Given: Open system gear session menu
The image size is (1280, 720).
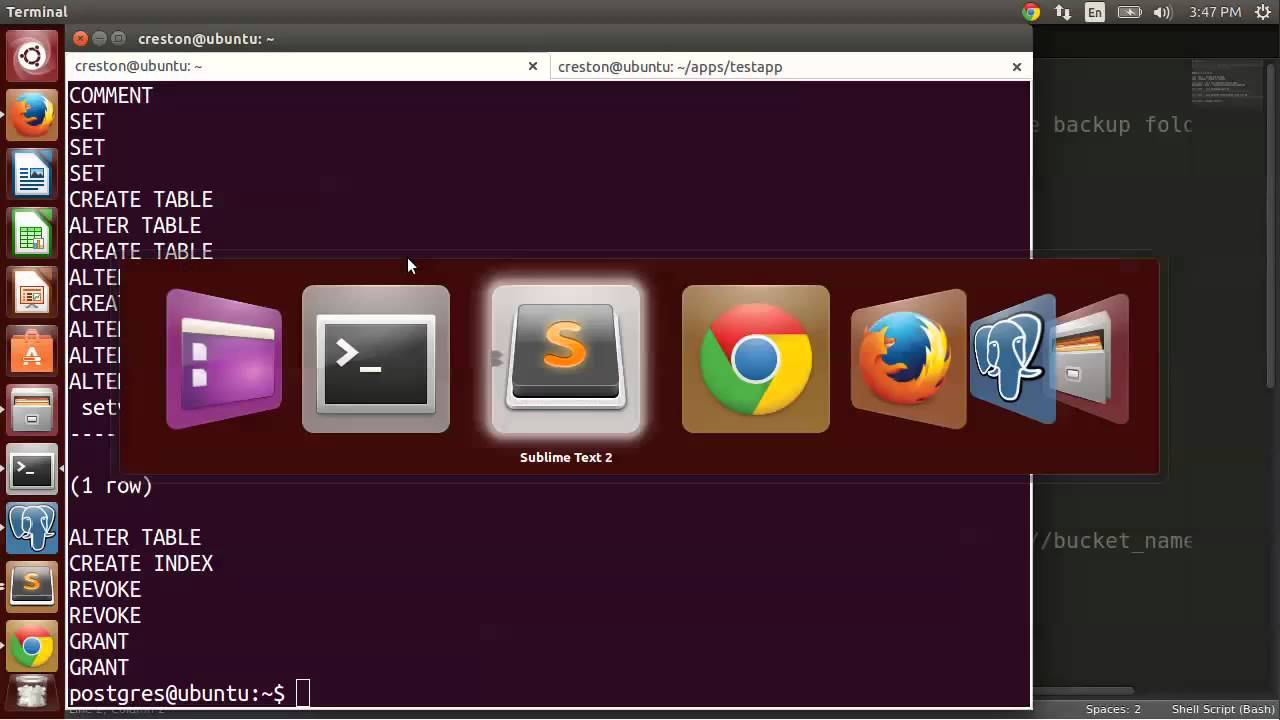Looking at the screenshot, I should (1262, 12).
